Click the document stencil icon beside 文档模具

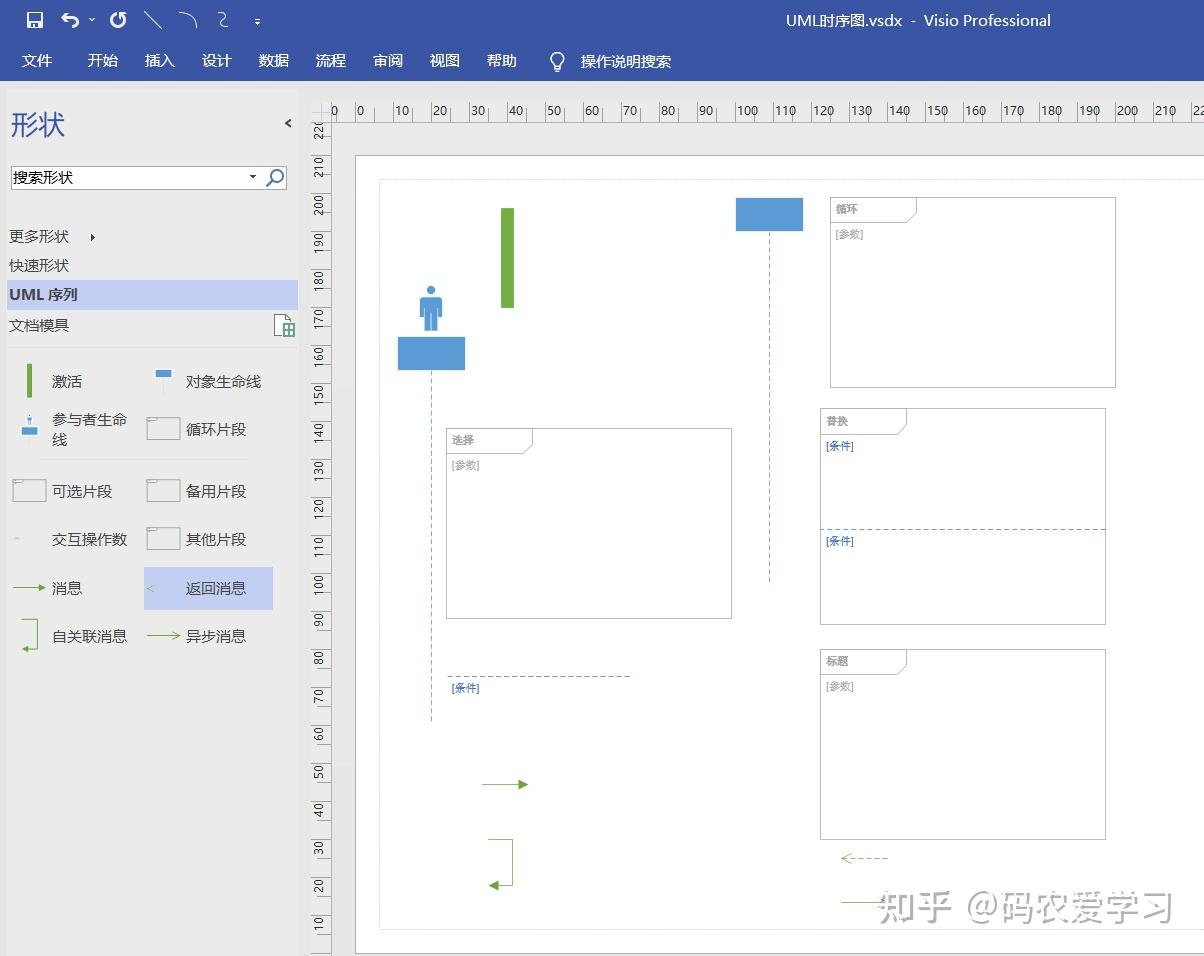(284, 325)
